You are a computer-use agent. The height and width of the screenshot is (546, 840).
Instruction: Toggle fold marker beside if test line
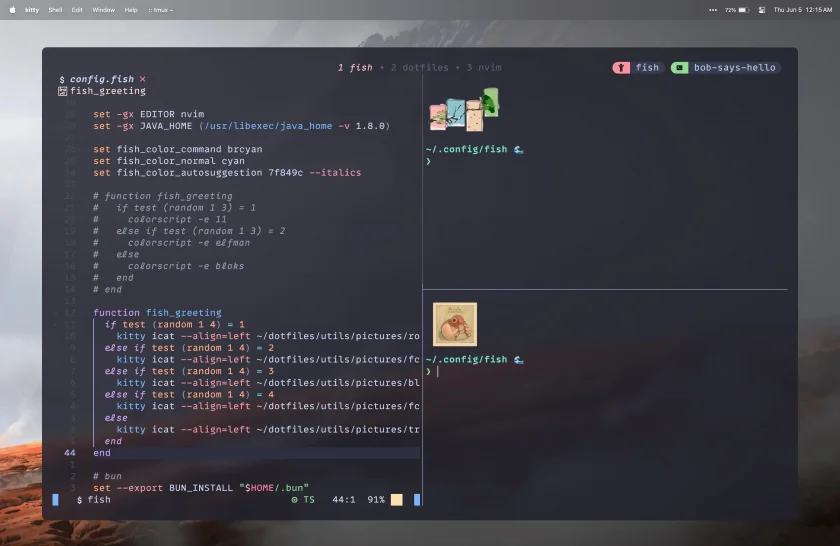56,325
